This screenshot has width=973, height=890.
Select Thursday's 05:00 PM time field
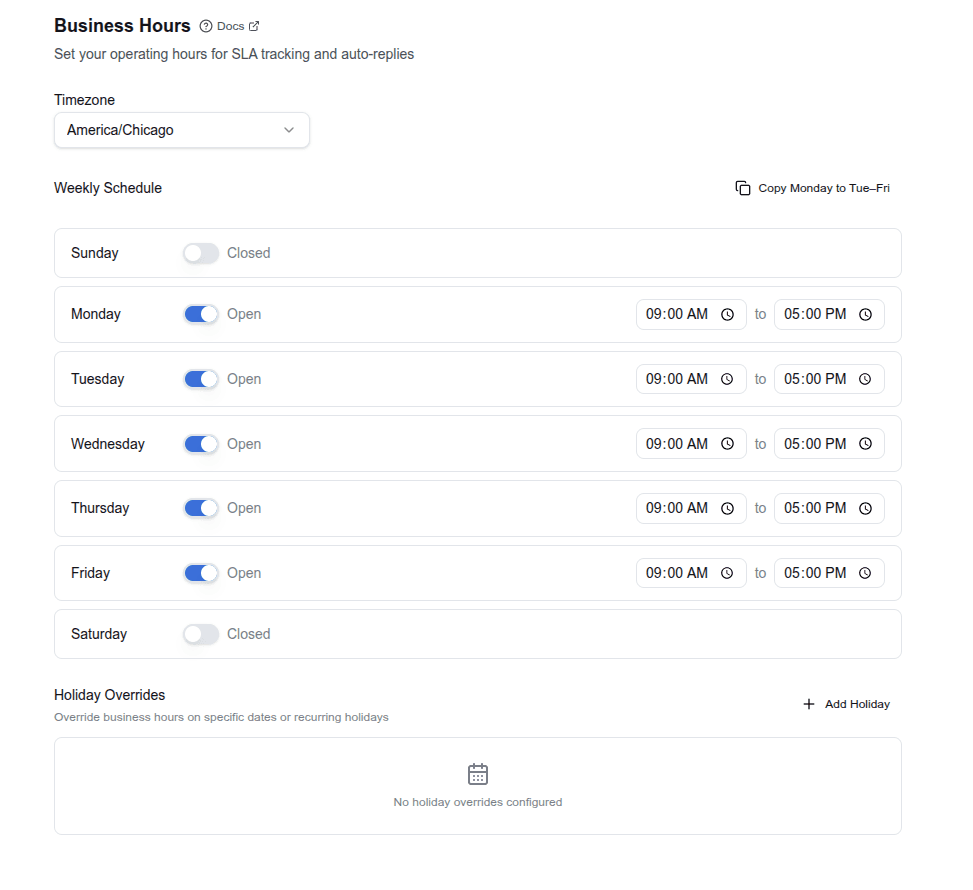(x=814, y=507)
